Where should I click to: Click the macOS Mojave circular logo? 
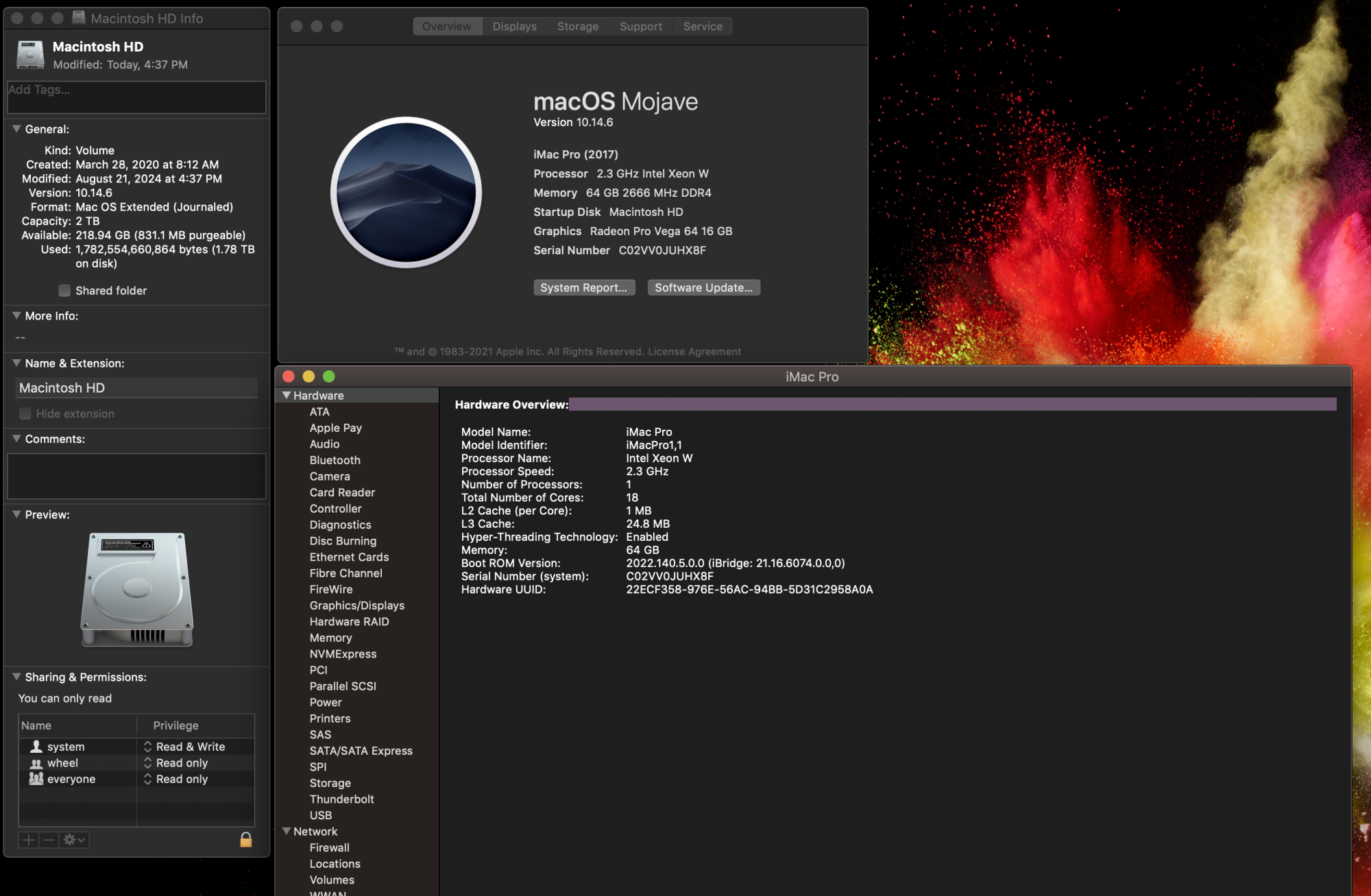[x=407, y=192]
